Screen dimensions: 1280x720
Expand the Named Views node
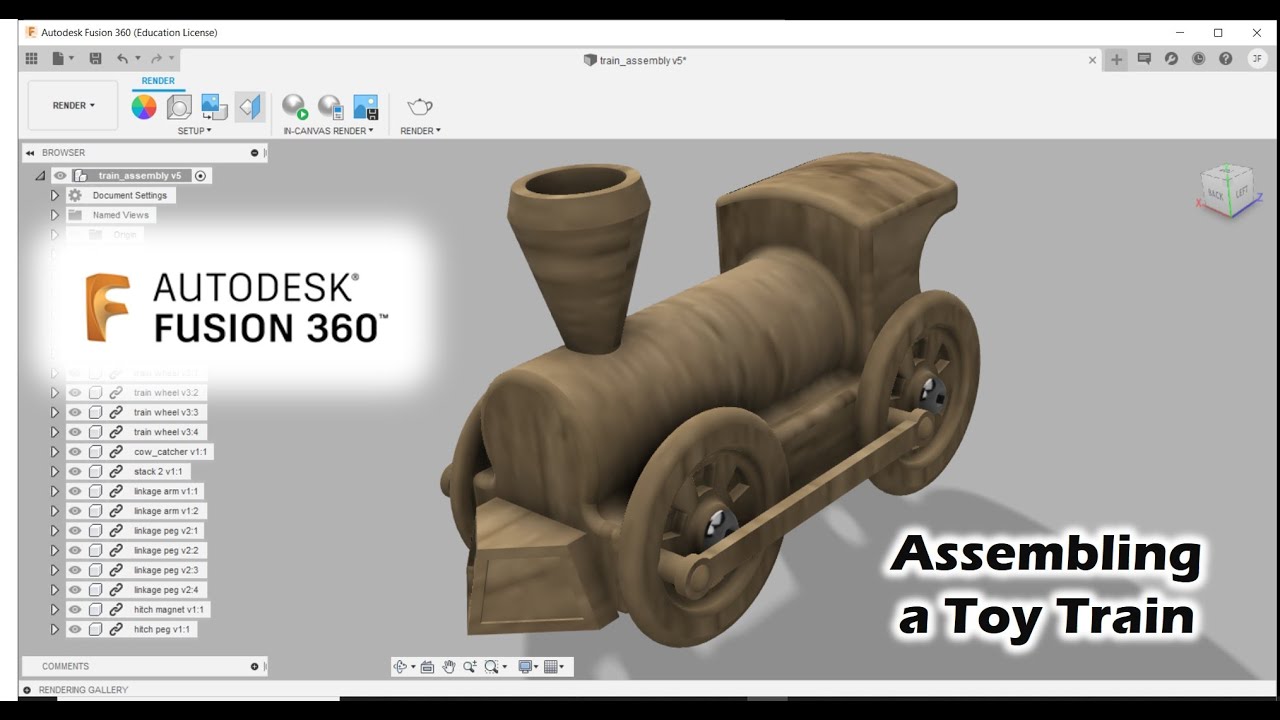[55, 215]
